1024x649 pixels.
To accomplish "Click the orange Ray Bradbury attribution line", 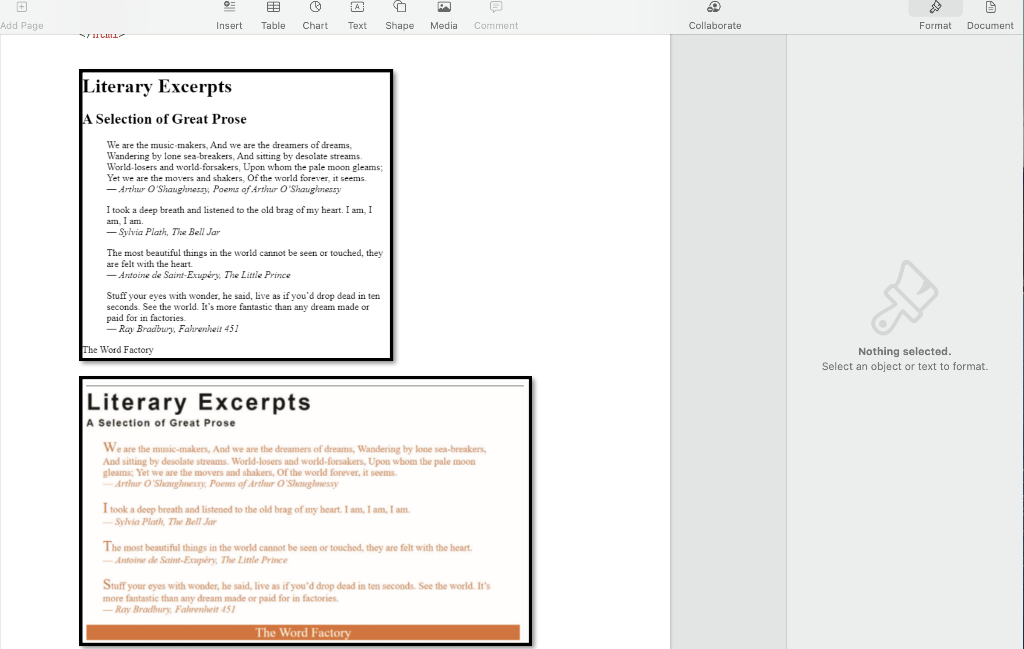I will tap(169, 609).
